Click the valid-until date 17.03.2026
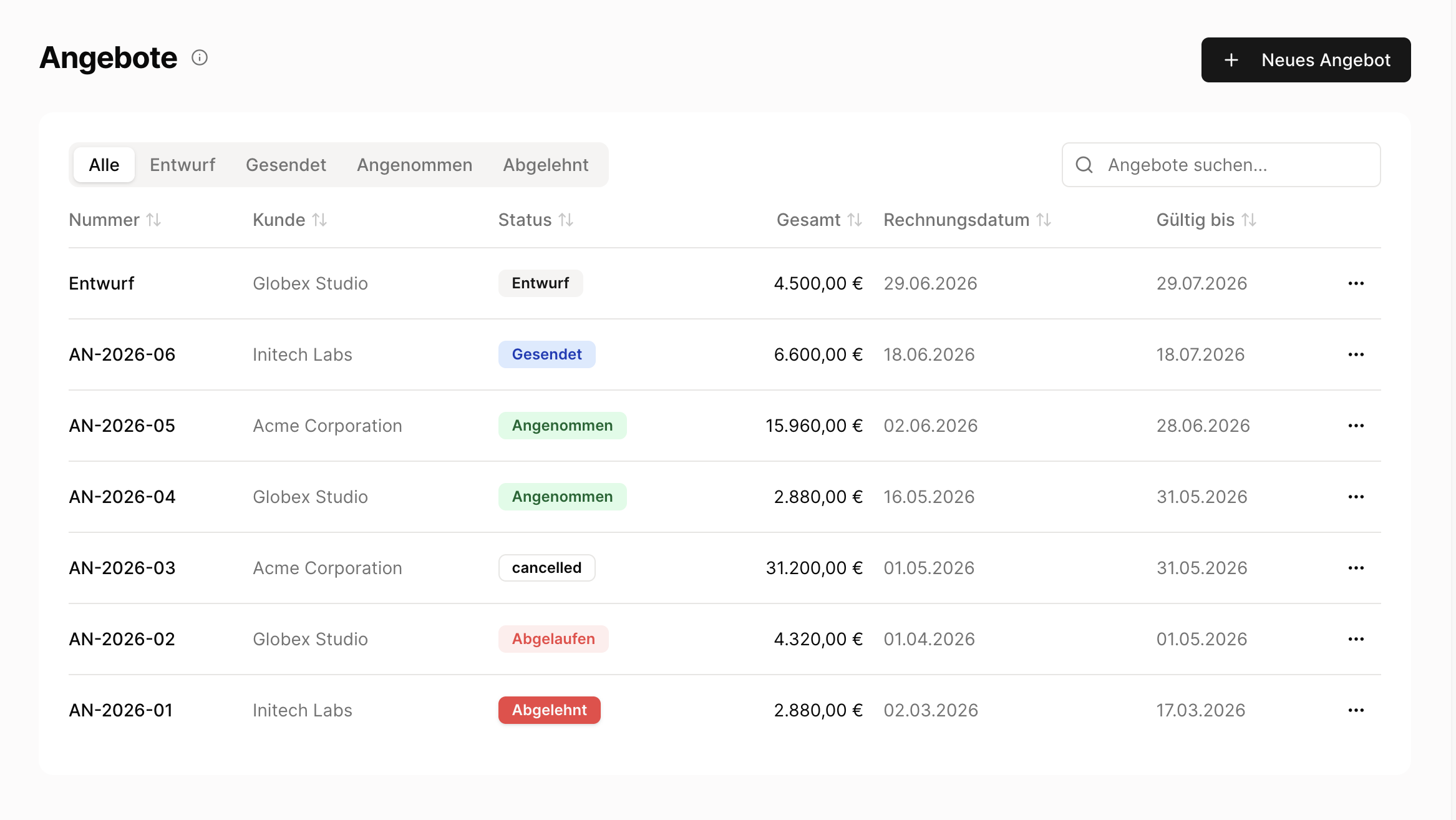The width and height of the screenshot is (1456, 820). pos(1201,710)
